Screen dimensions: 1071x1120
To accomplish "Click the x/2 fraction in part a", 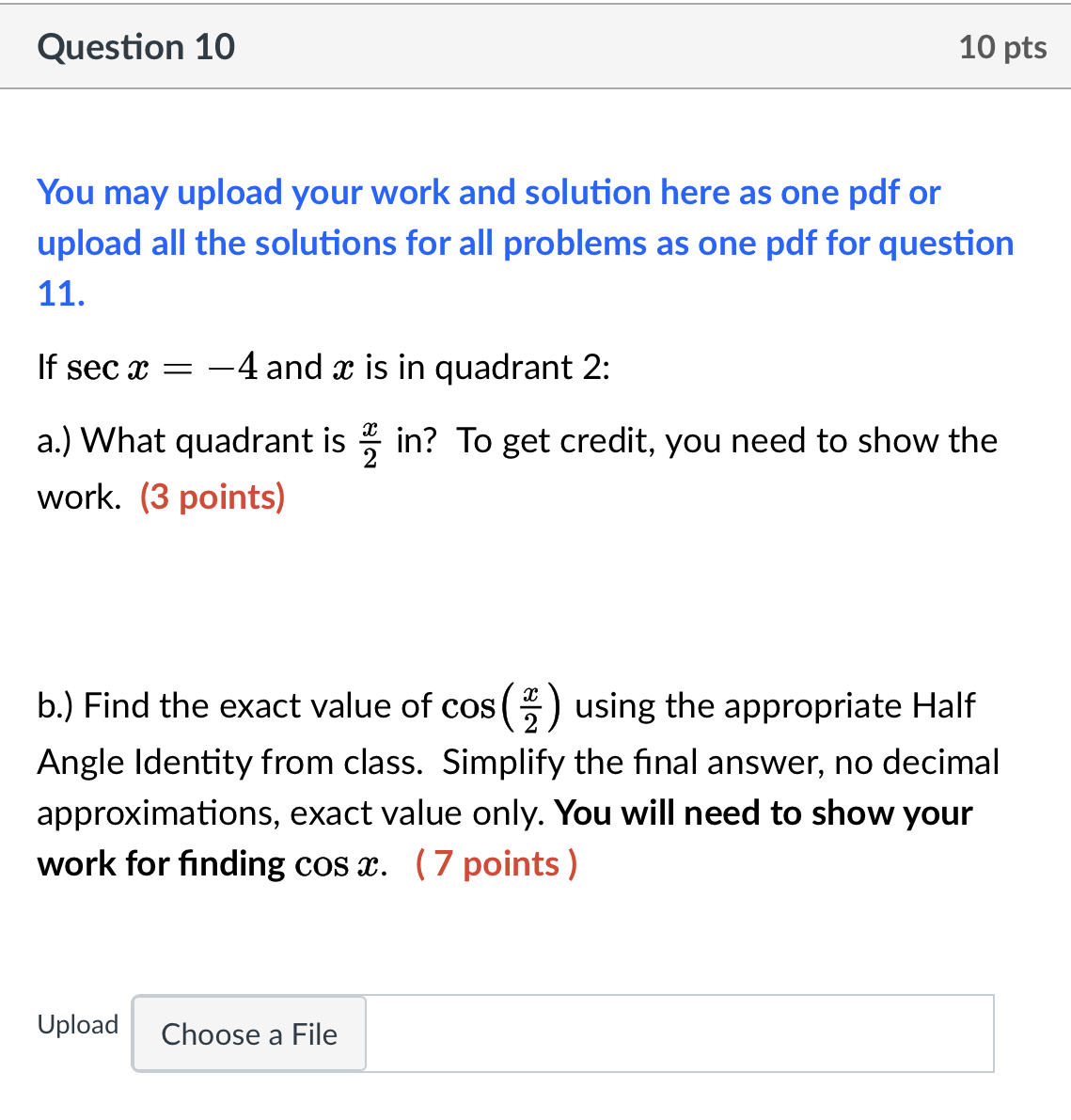I will [x=370, y=442].
